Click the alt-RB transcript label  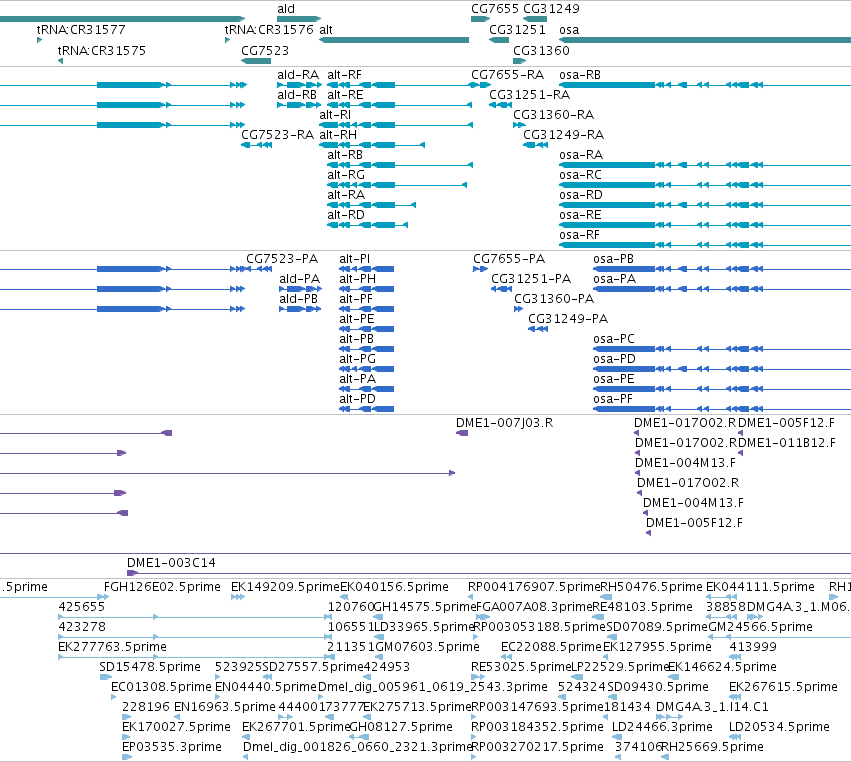point(345,155)
